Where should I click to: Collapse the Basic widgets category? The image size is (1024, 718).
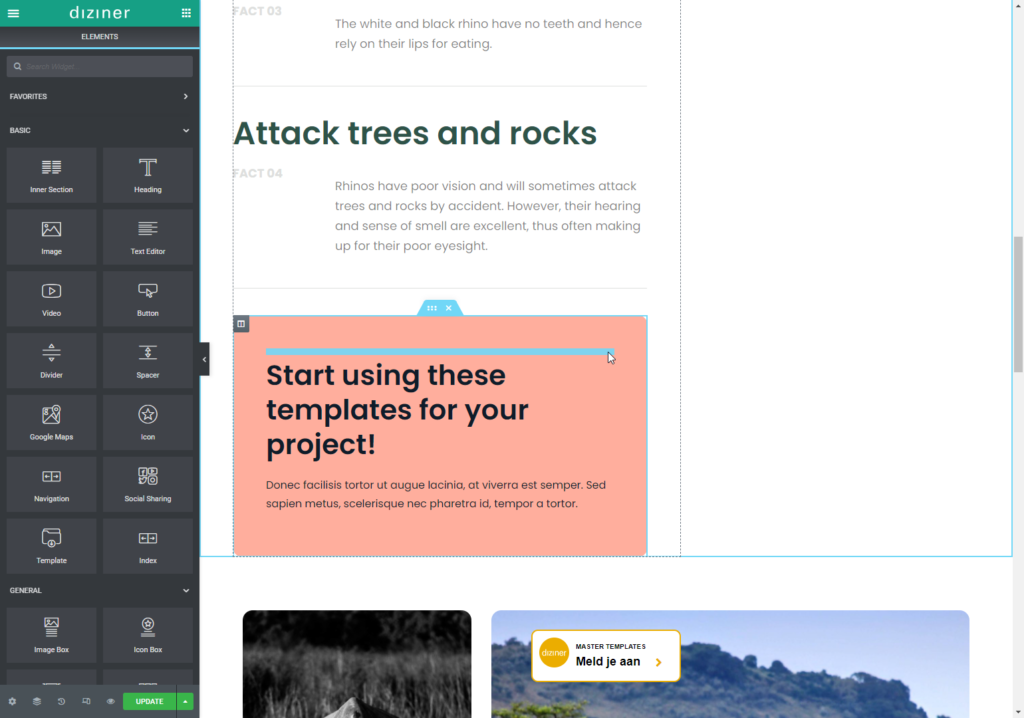(x=185, y=130)
